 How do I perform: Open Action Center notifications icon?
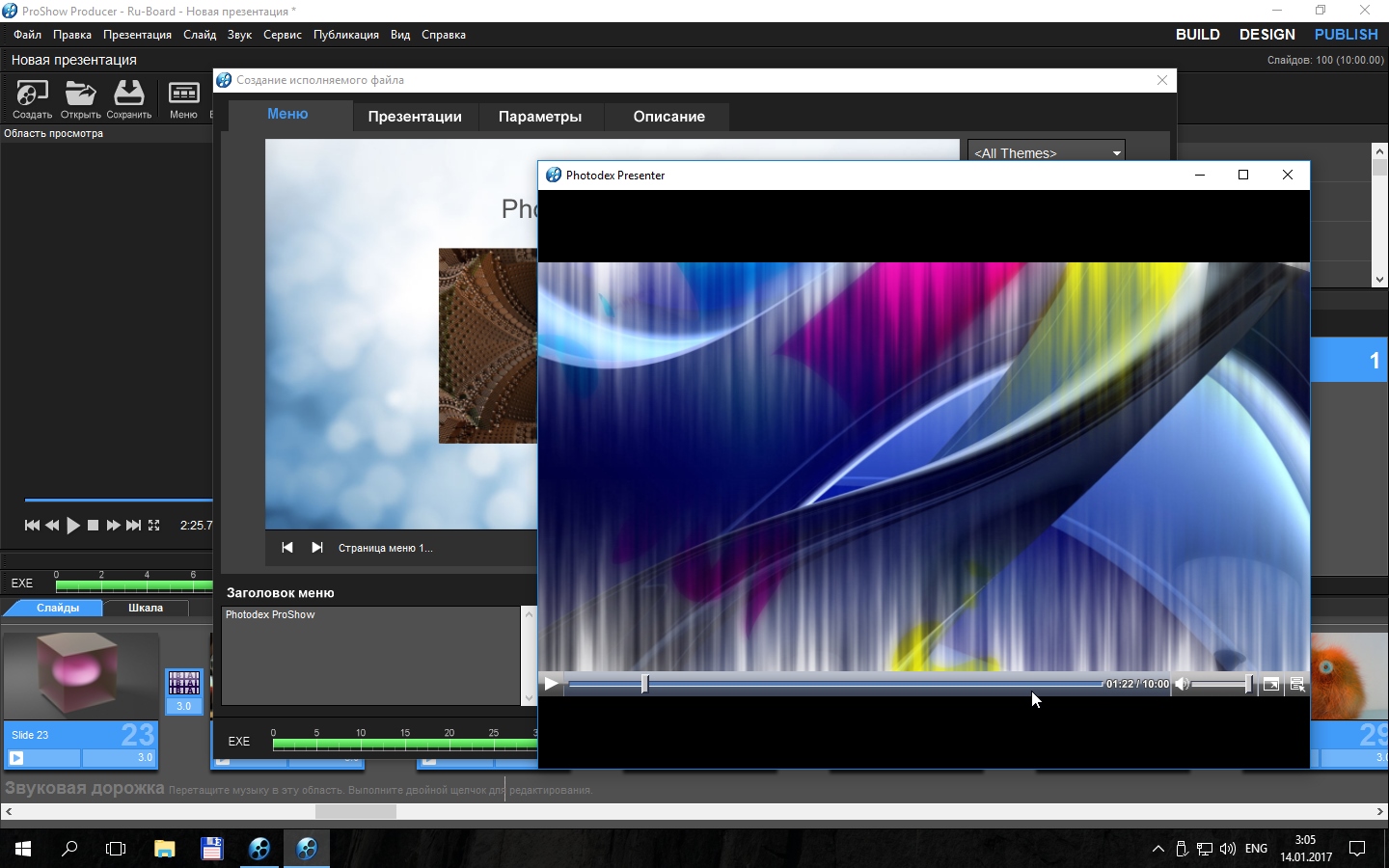coord(1357,849)
